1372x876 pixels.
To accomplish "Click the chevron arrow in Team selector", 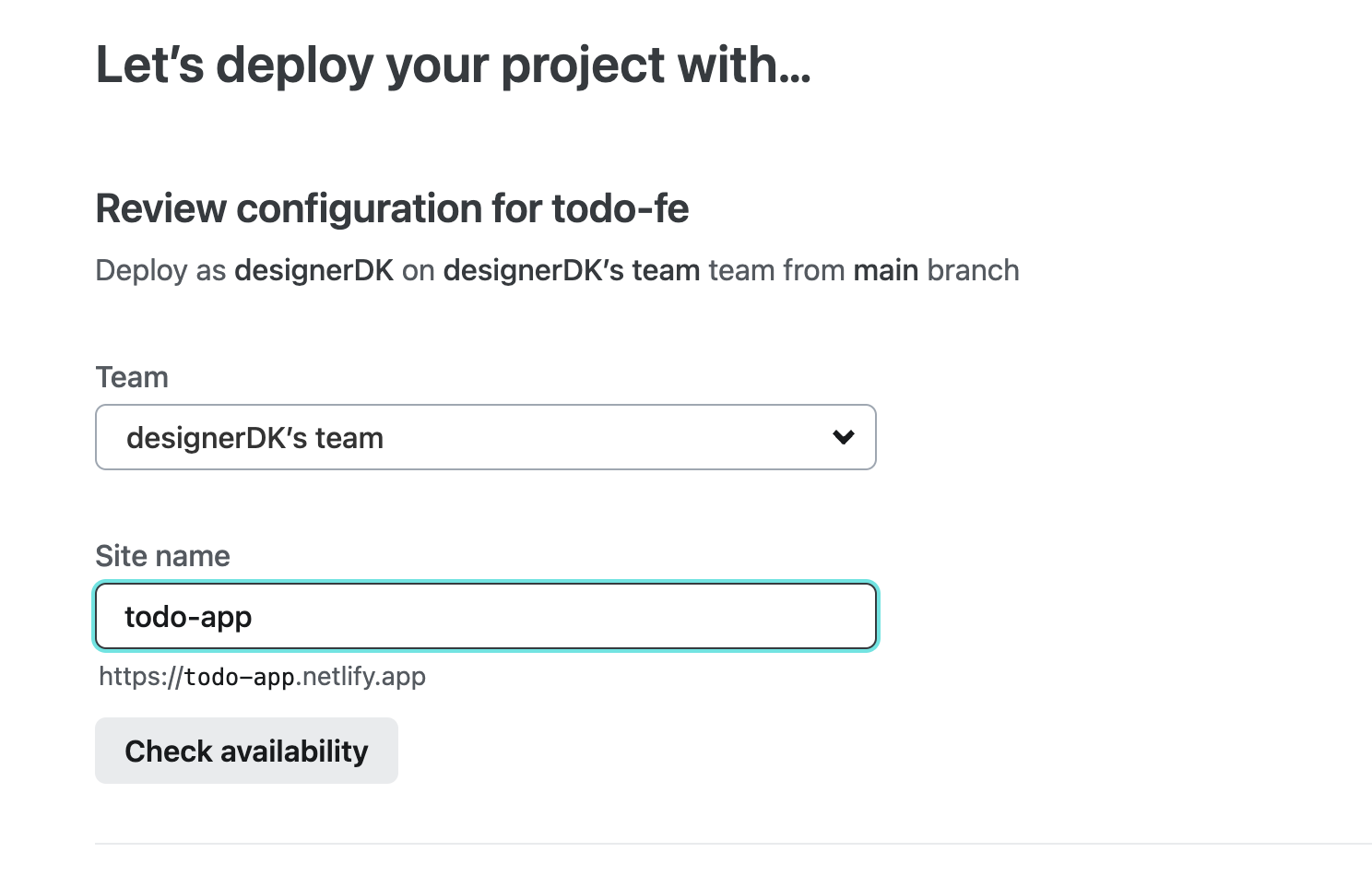I will (843, 437).
